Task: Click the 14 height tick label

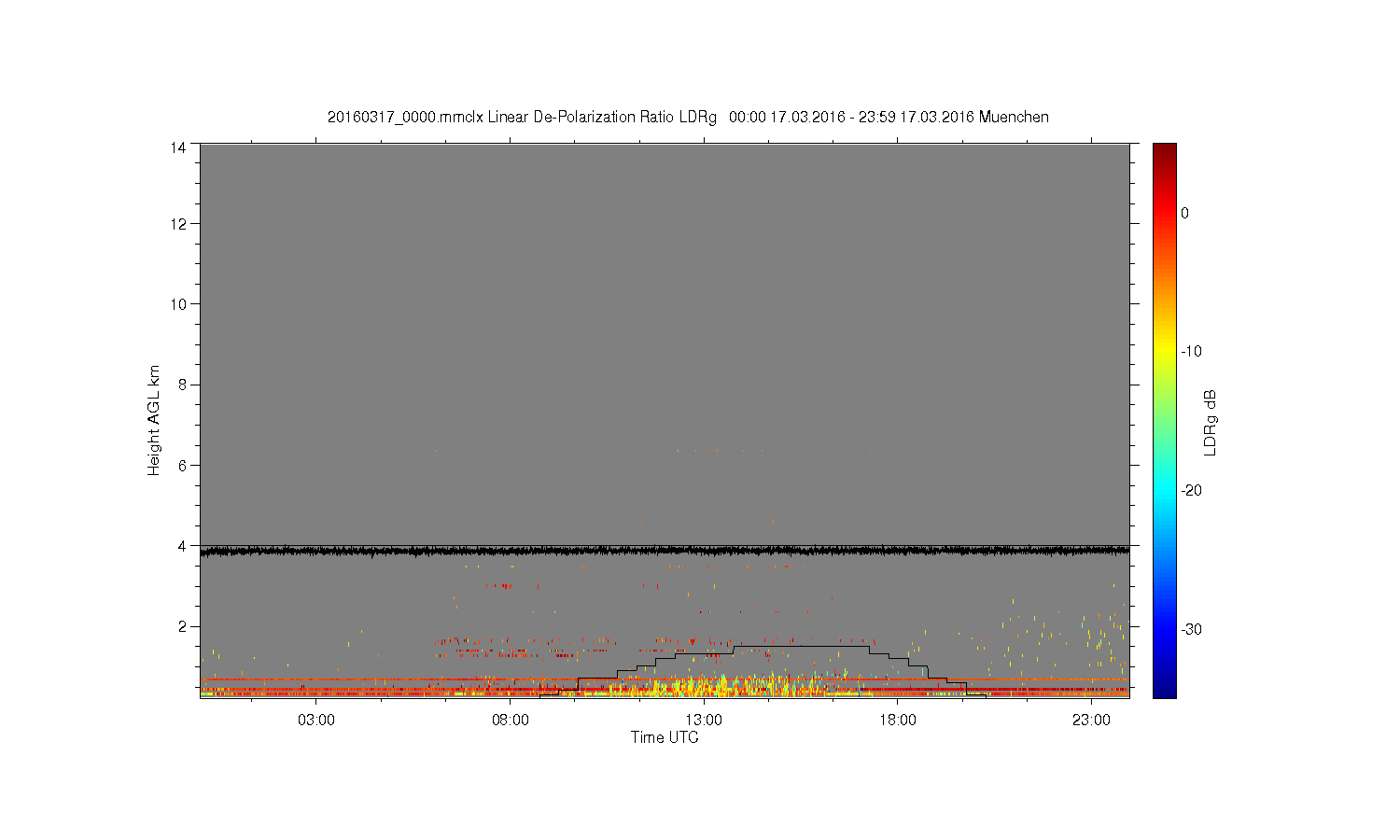Action: [178, 147]
